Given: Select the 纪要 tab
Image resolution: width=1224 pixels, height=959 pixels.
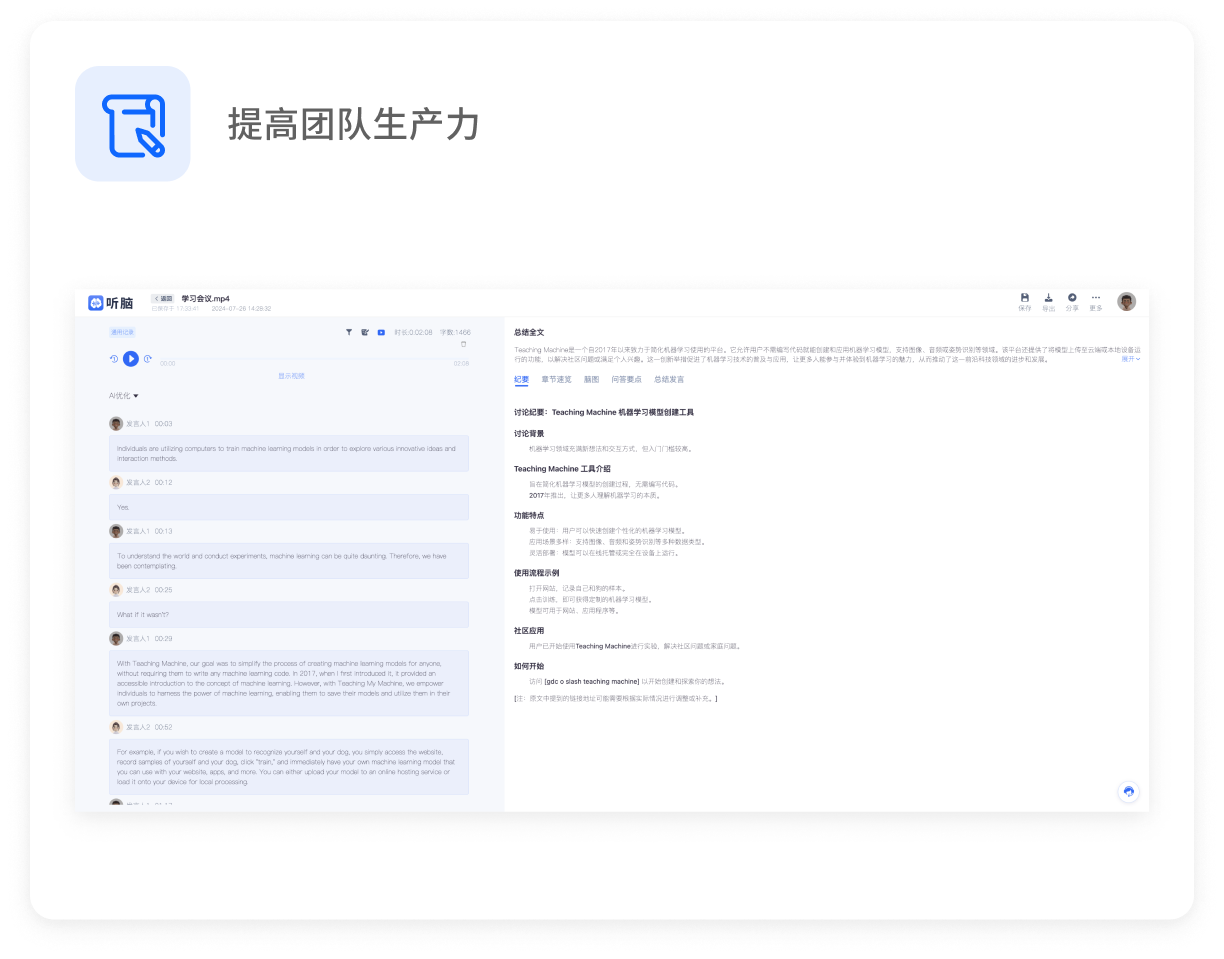Looking at the screenshot, I should pos(521,380).
